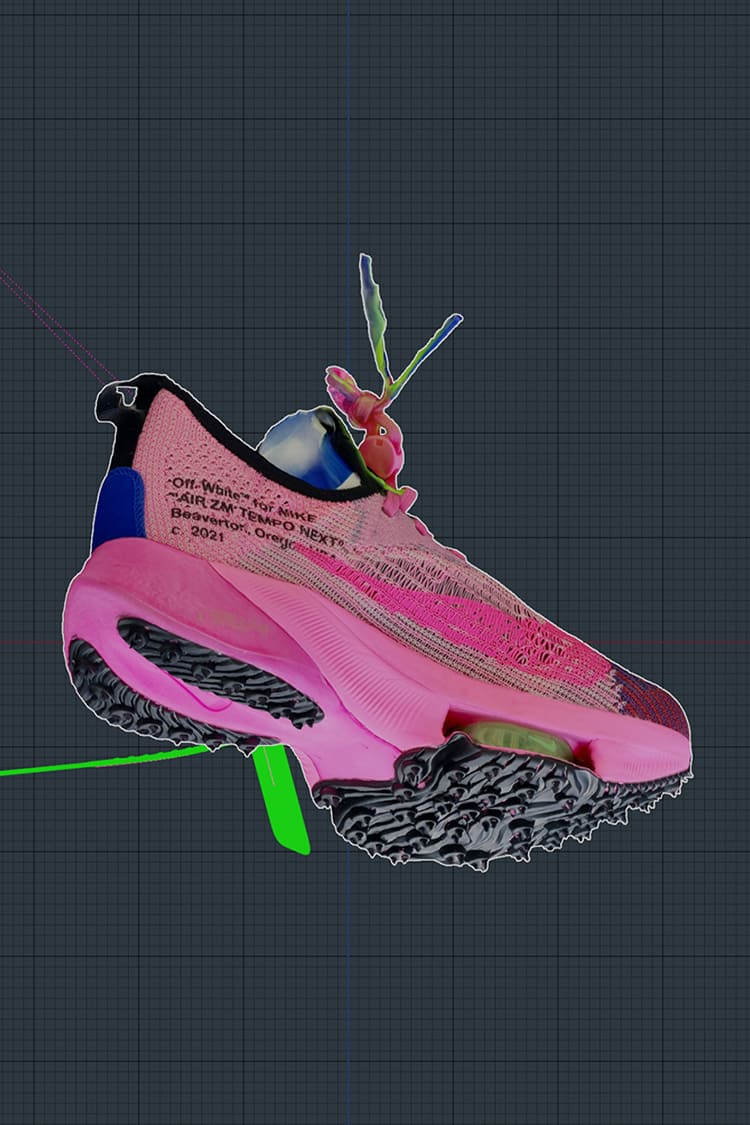
Task: Click the black heel pull tab
Action: [x=115, y=403]
